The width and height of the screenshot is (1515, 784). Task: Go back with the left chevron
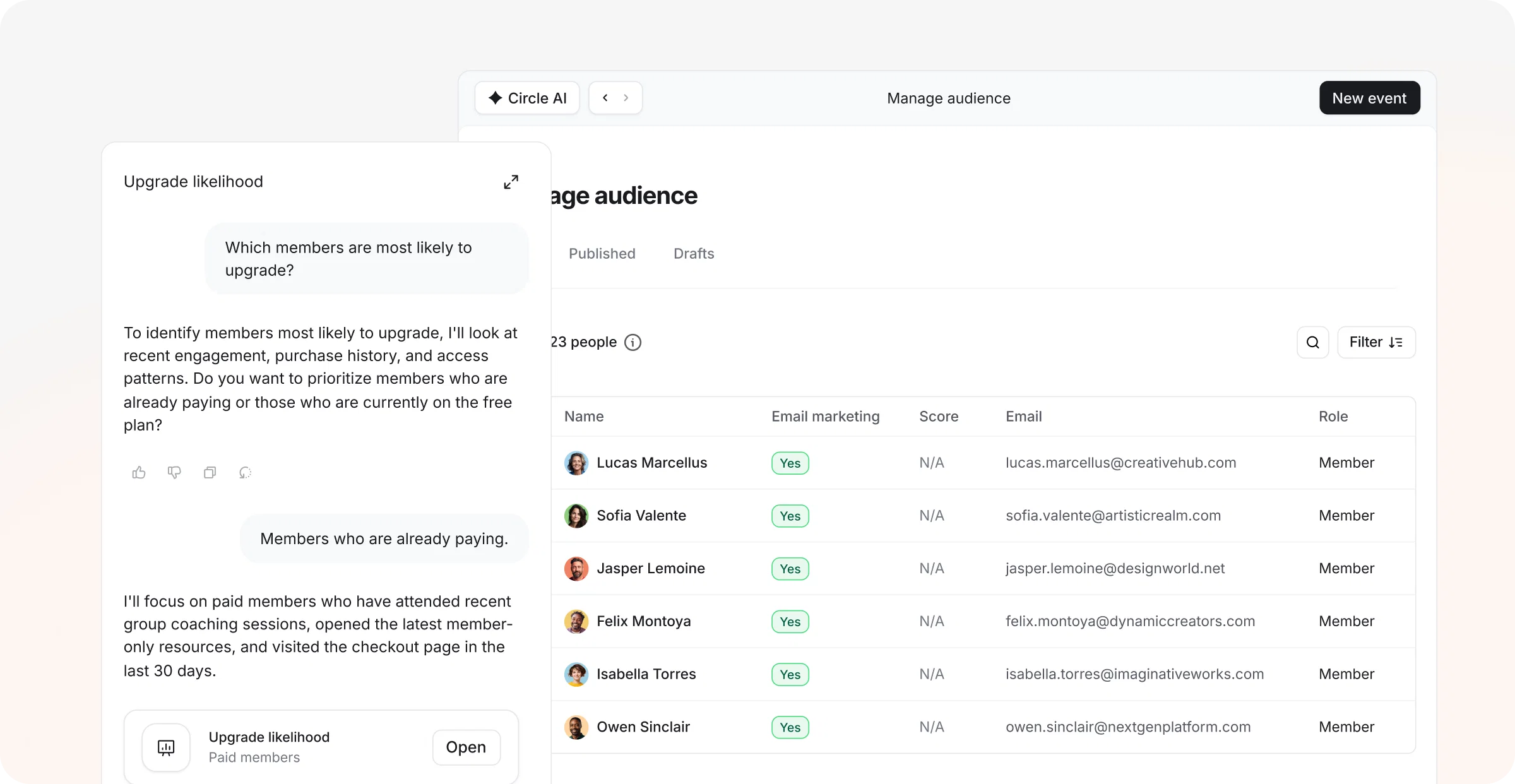click(605, 98)
